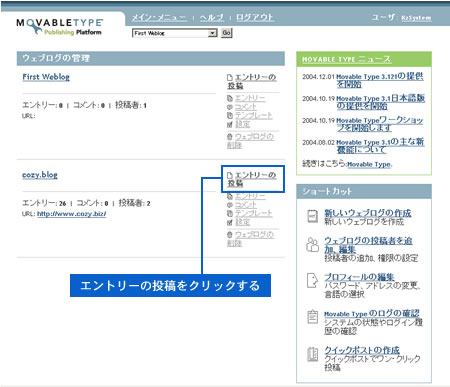Open メイン・メニュー in the top navigation
450x387 pixels.
(159, 17)
